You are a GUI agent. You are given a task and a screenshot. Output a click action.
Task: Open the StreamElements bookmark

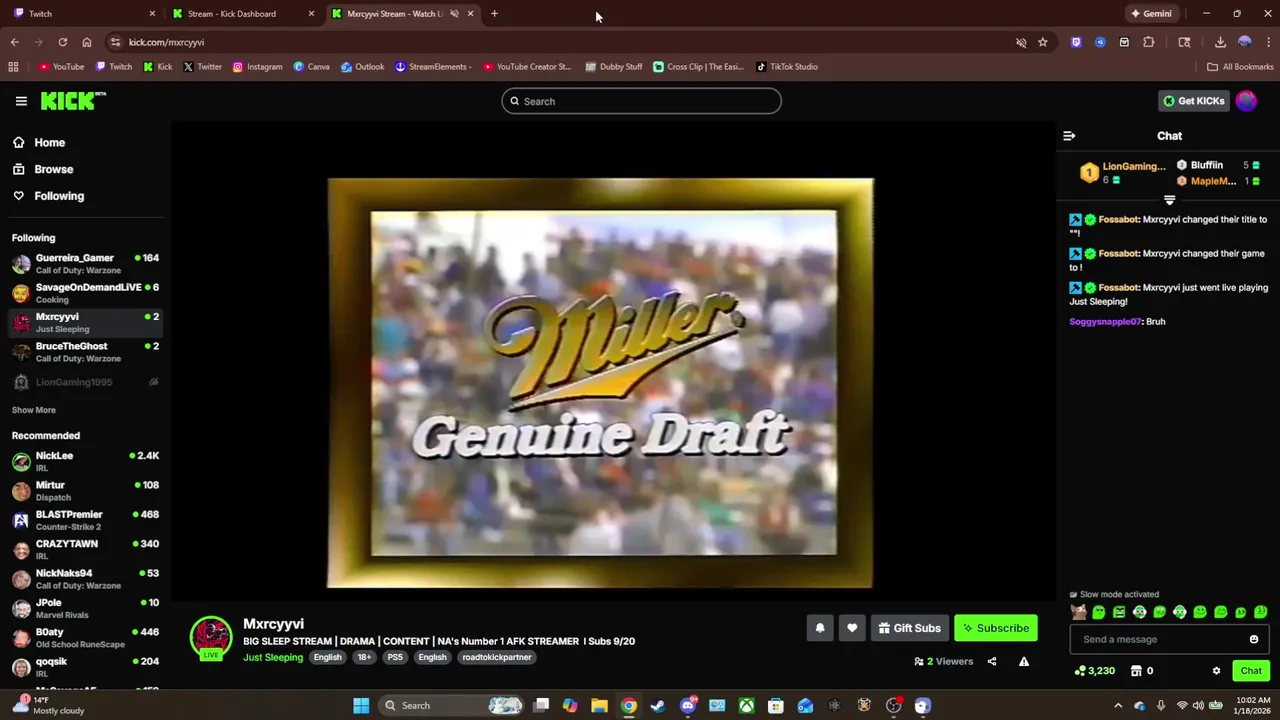pos(433,67)
